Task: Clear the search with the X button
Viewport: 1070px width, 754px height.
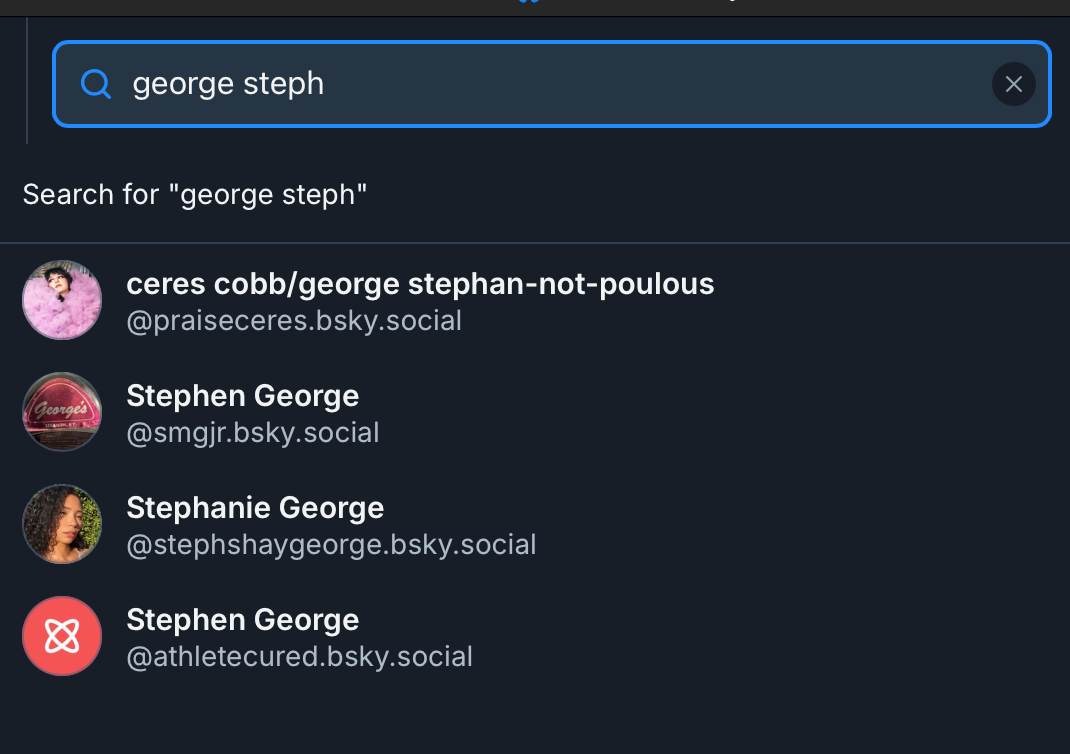Action: point(1013,84)
